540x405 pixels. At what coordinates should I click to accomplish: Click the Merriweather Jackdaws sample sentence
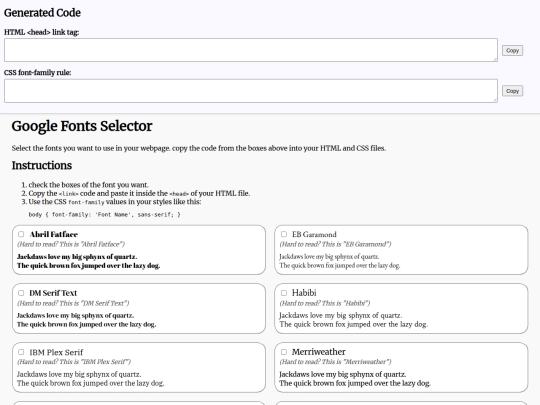[342, 374]
